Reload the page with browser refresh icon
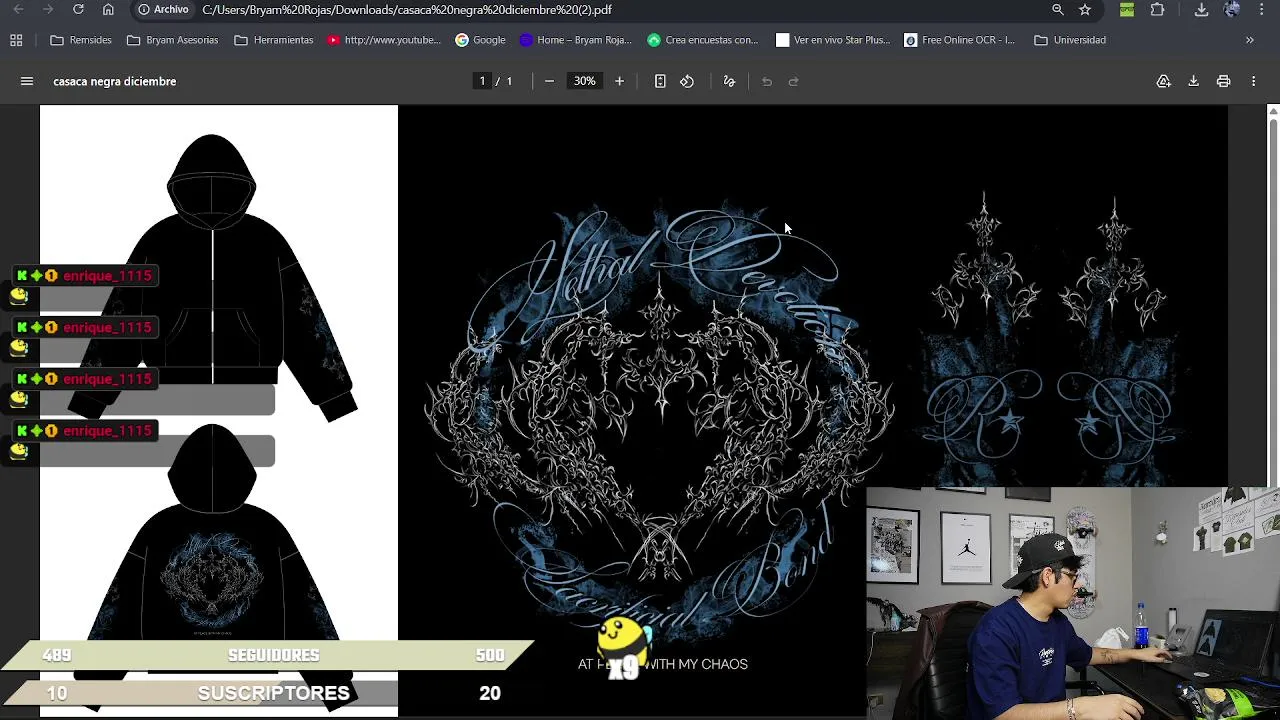This screenshot has width=1280, height=720. coord(78,10)
